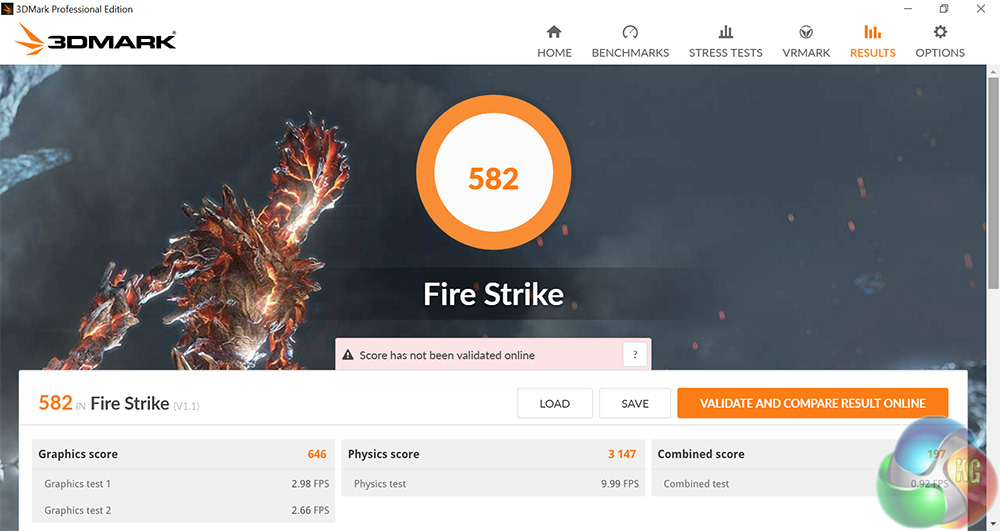Click the Combined test row label
This screenshot has height=531, width=1000.
point(696,484)
